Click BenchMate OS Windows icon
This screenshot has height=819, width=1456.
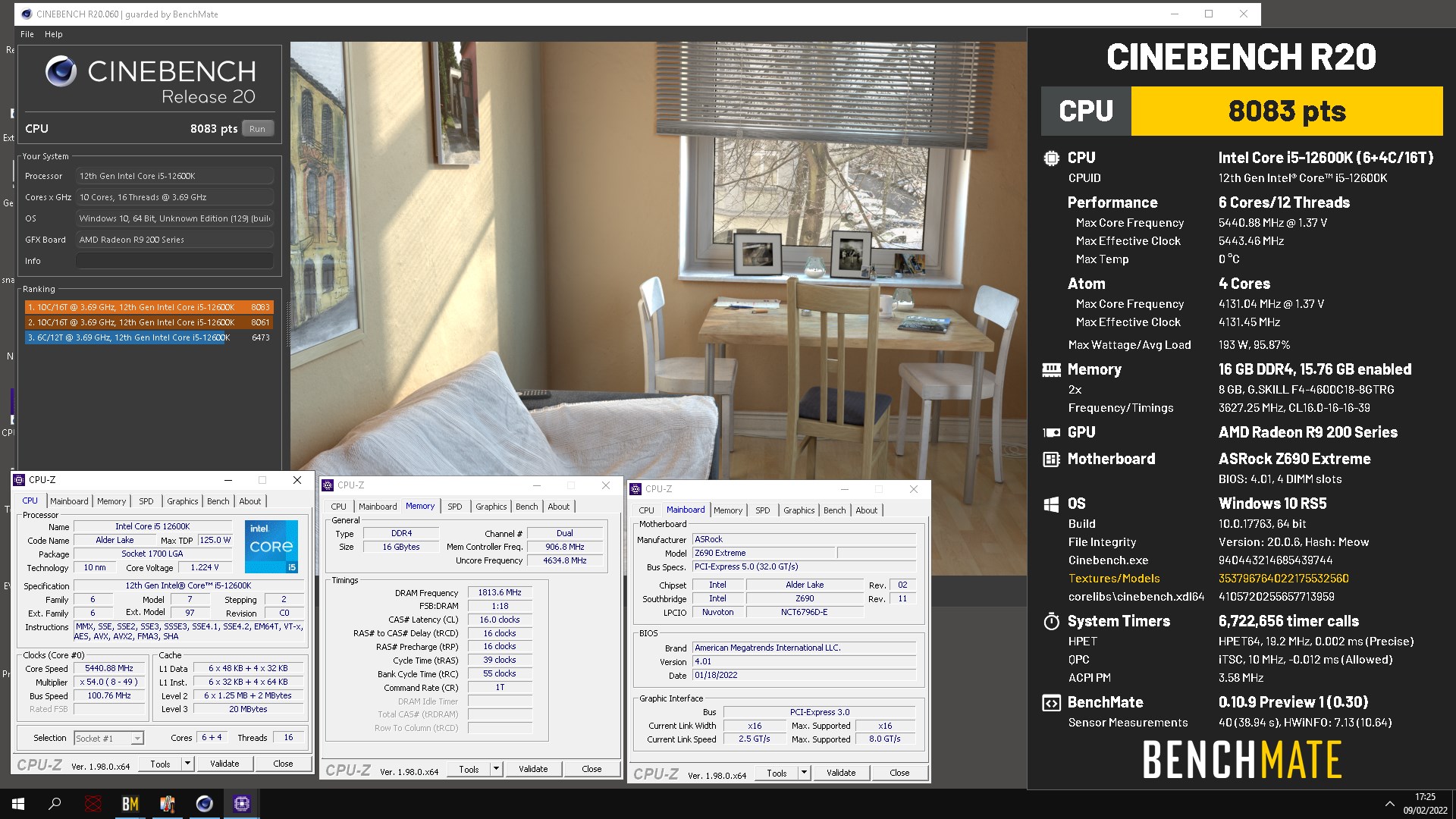(x=1051, y=504)
